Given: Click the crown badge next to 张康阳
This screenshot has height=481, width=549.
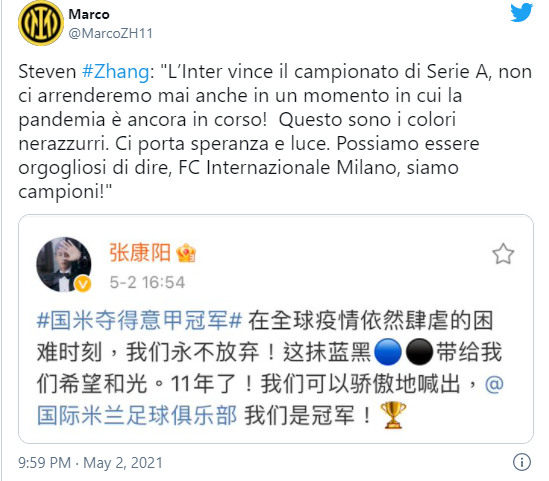Looking at the screenshot, I should 186,253.
